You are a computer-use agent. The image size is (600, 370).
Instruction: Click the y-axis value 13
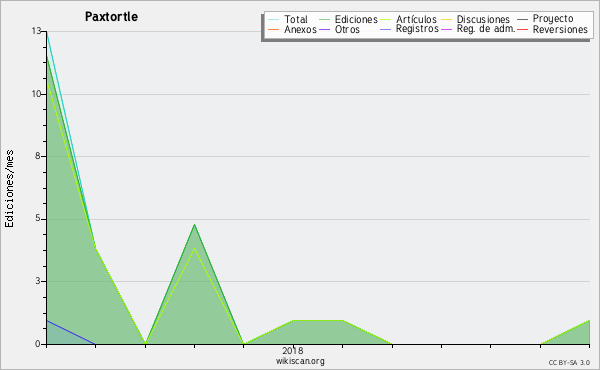click(x=37, y=31)
